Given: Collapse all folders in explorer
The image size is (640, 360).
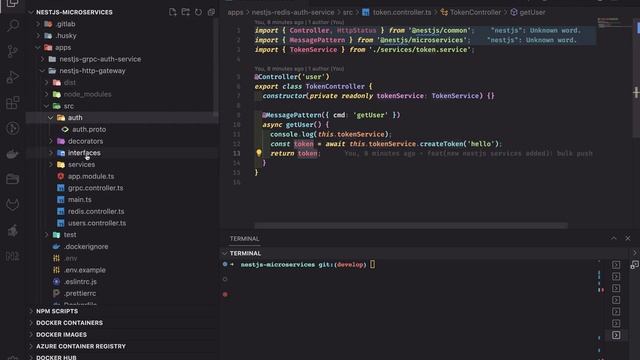Looking at the screenshot, I should click(x=211, y=12).
